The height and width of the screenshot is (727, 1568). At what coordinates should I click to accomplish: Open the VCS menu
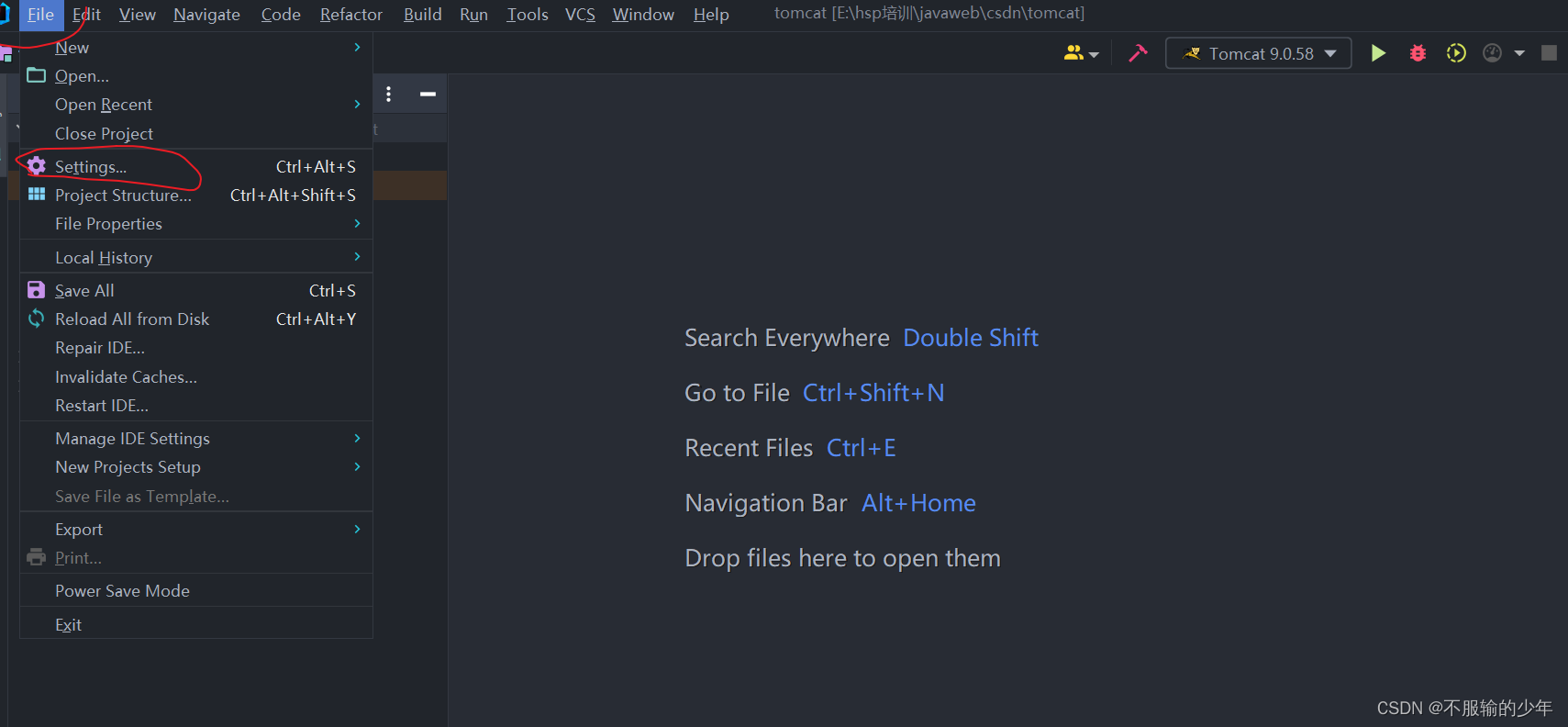click(x=580, y=15)
